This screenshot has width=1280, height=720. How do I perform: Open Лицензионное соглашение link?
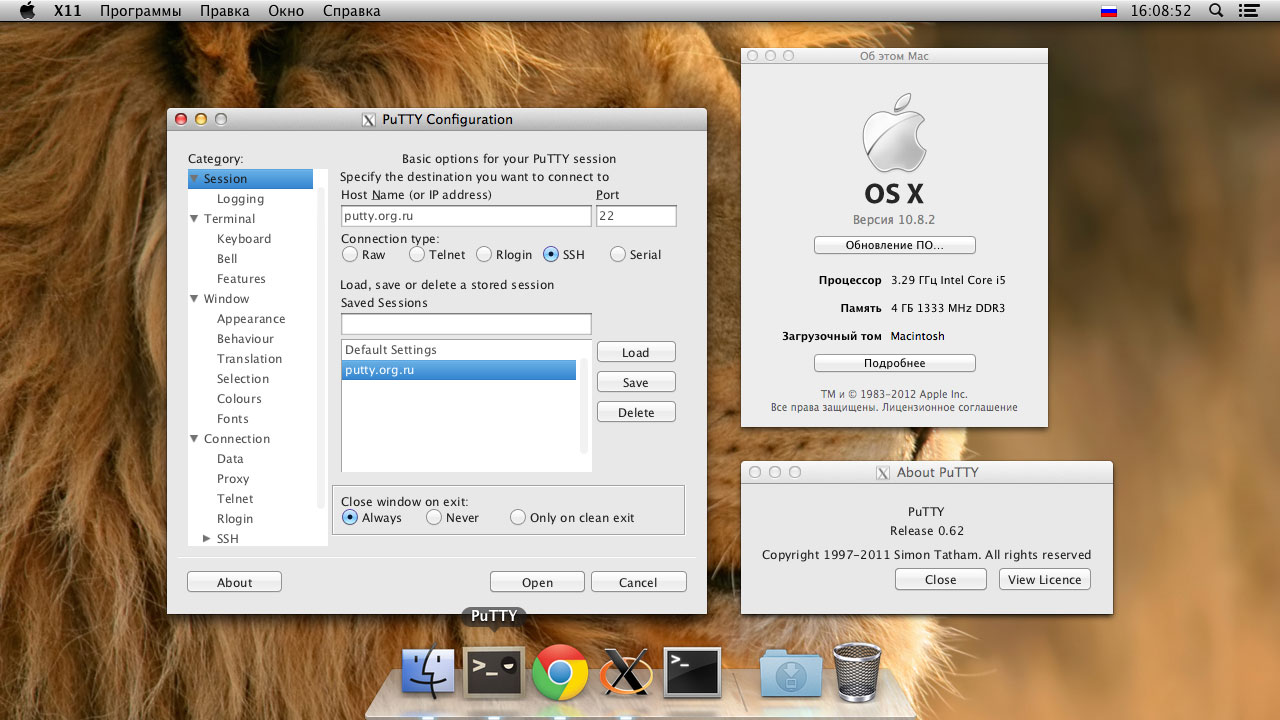[950, 408]
